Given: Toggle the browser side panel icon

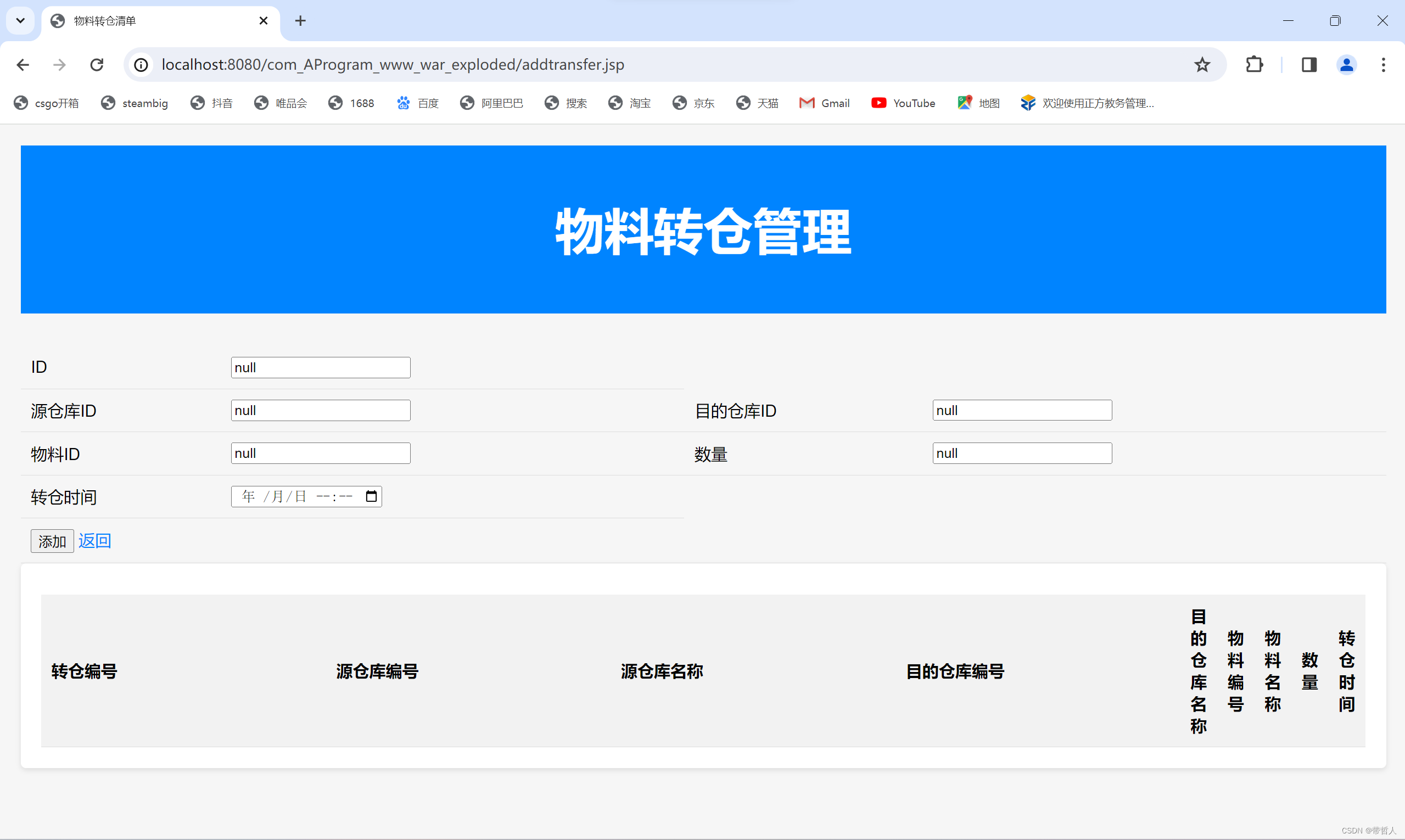Looking at the screenshot, I should pos(1309,65).
